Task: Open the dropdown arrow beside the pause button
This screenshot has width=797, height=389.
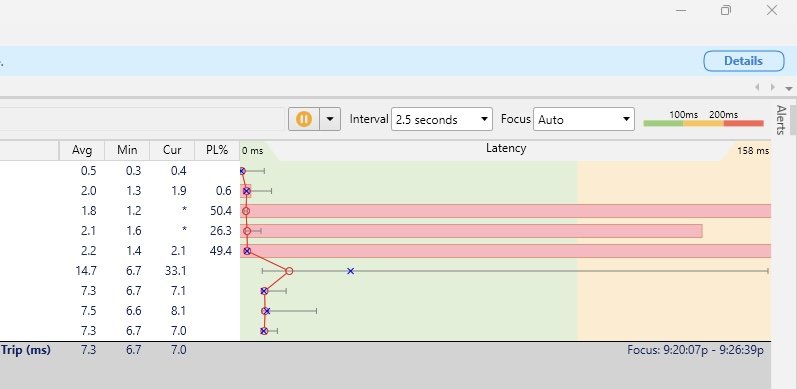Action: (x=330, y=119)
